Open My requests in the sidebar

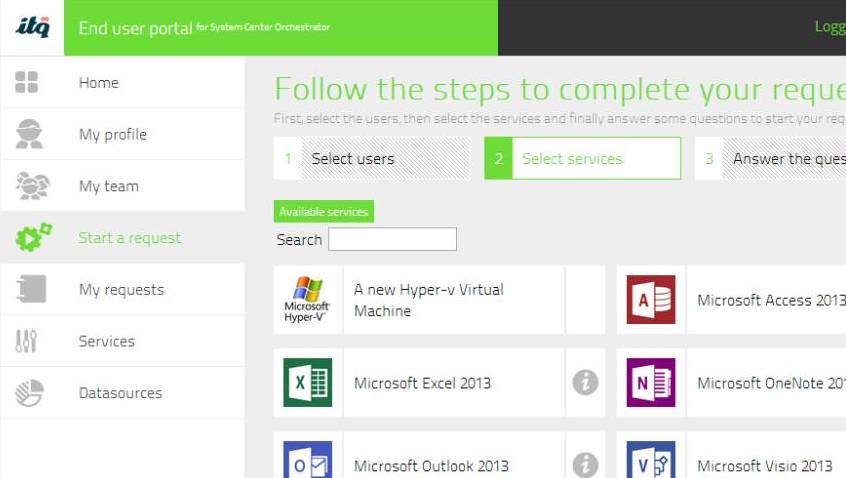(x=123, y=289)
